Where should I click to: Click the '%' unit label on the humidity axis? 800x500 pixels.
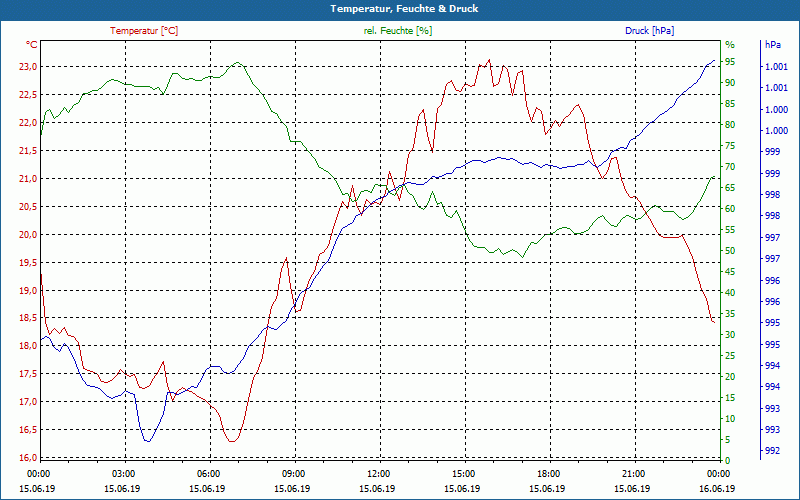730,45
